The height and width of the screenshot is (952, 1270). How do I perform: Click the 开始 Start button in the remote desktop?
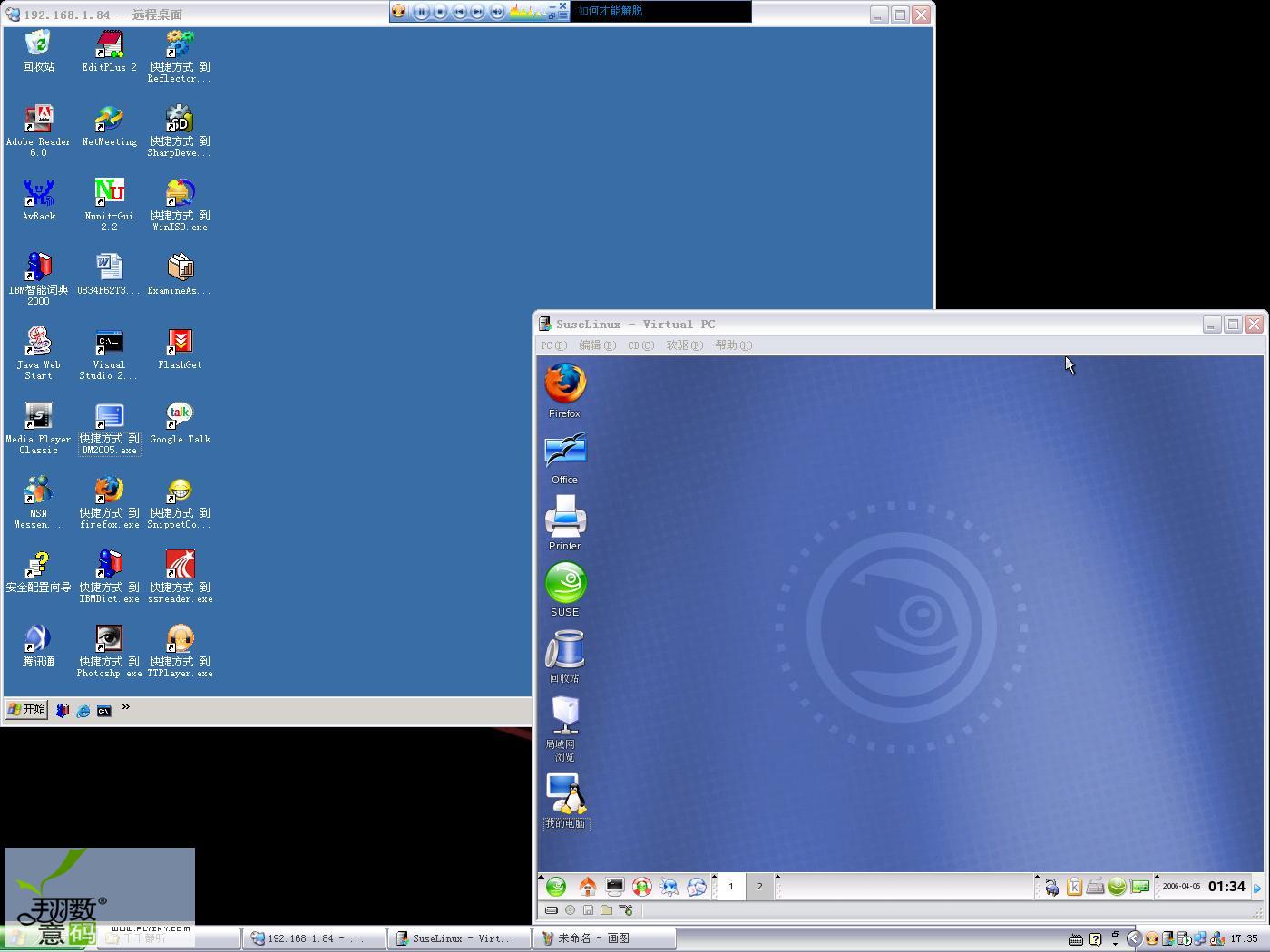point(26,709)
